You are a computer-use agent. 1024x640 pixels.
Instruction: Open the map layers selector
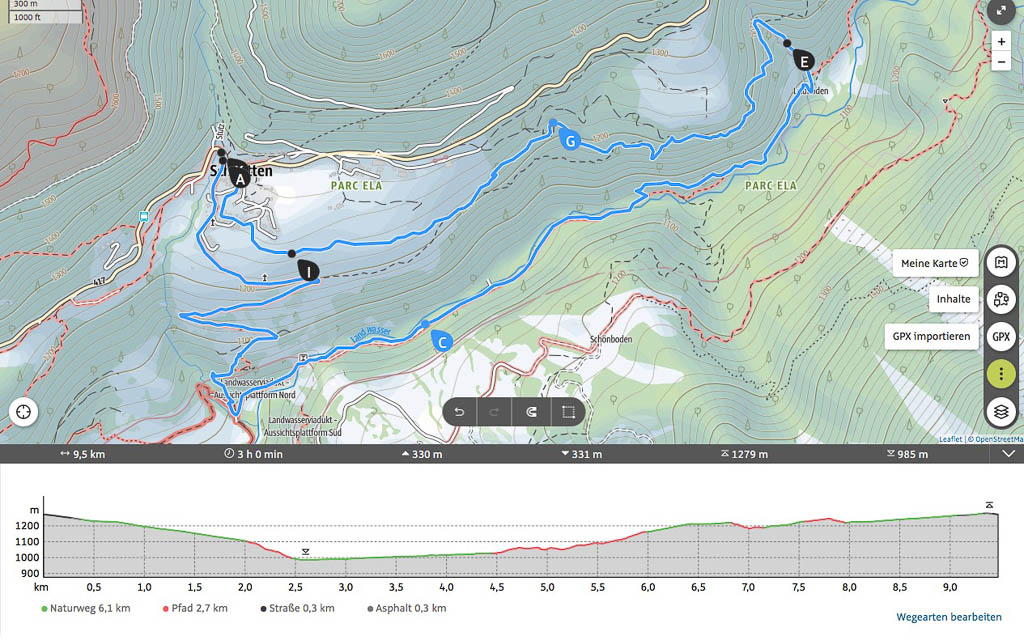tap(1001, 411)
